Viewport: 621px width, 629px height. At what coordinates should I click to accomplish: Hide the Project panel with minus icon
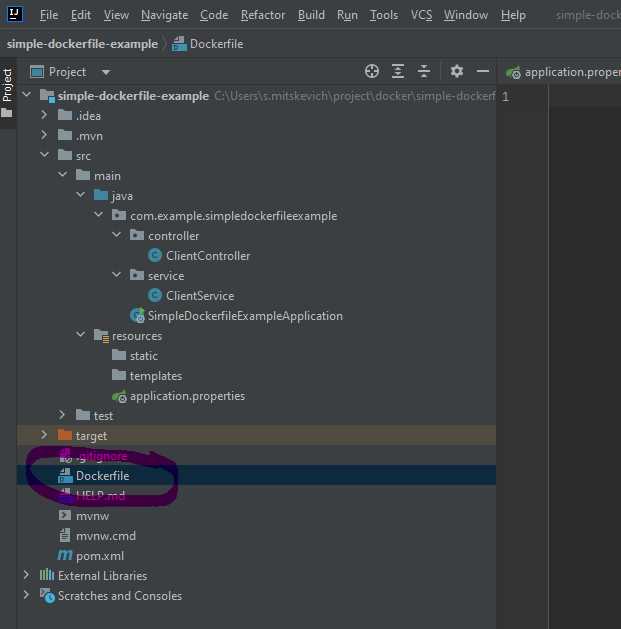click(x=483, y=71)
